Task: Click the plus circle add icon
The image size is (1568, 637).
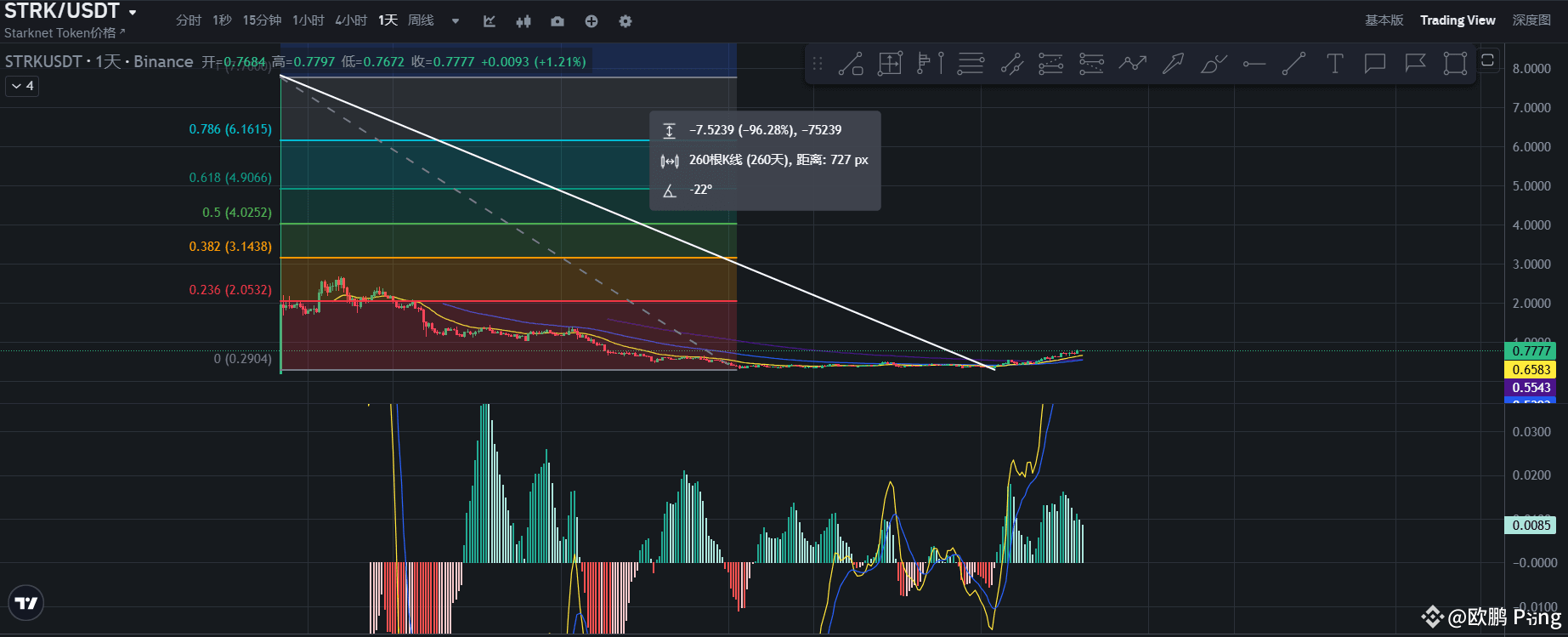Action: pos(592,21)
